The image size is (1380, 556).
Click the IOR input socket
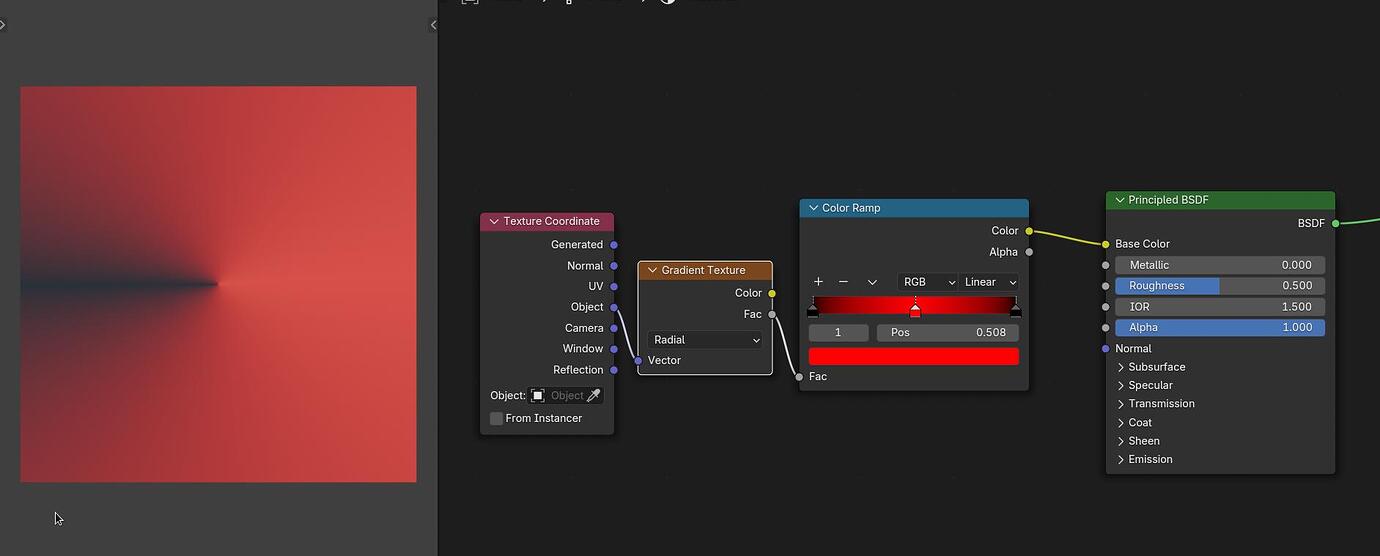[x=1105, y=307]
